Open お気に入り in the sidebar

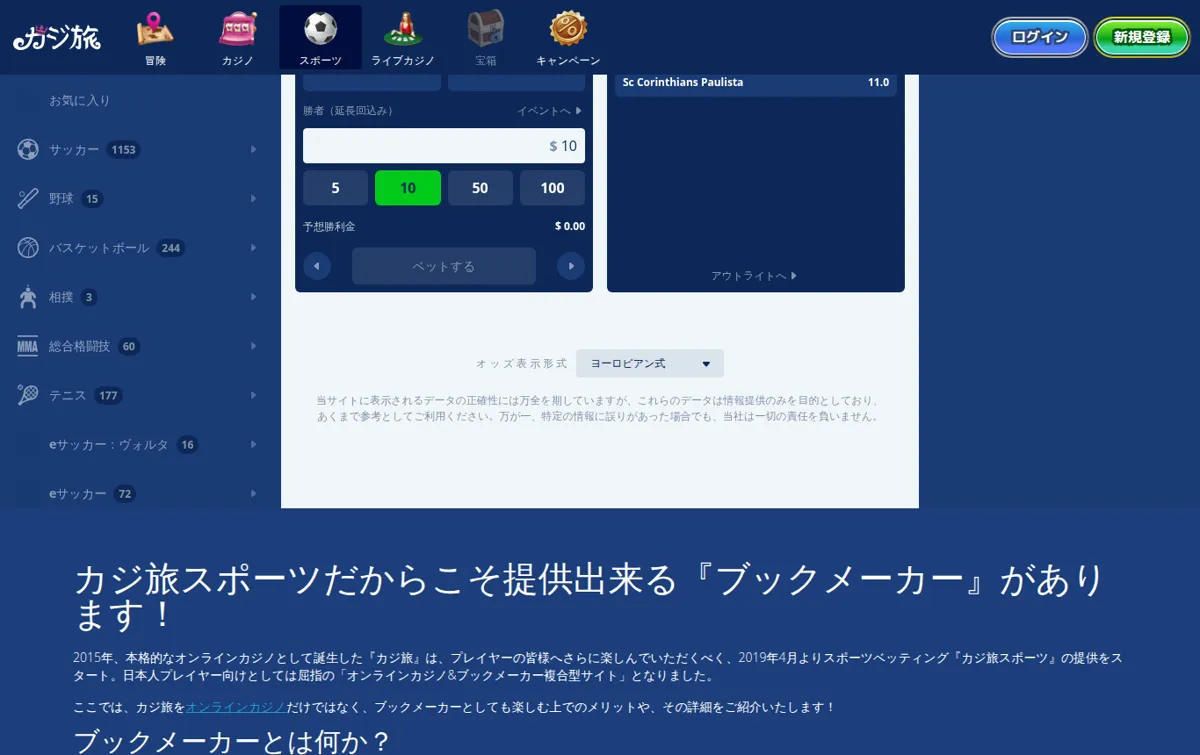click(80, 101)
